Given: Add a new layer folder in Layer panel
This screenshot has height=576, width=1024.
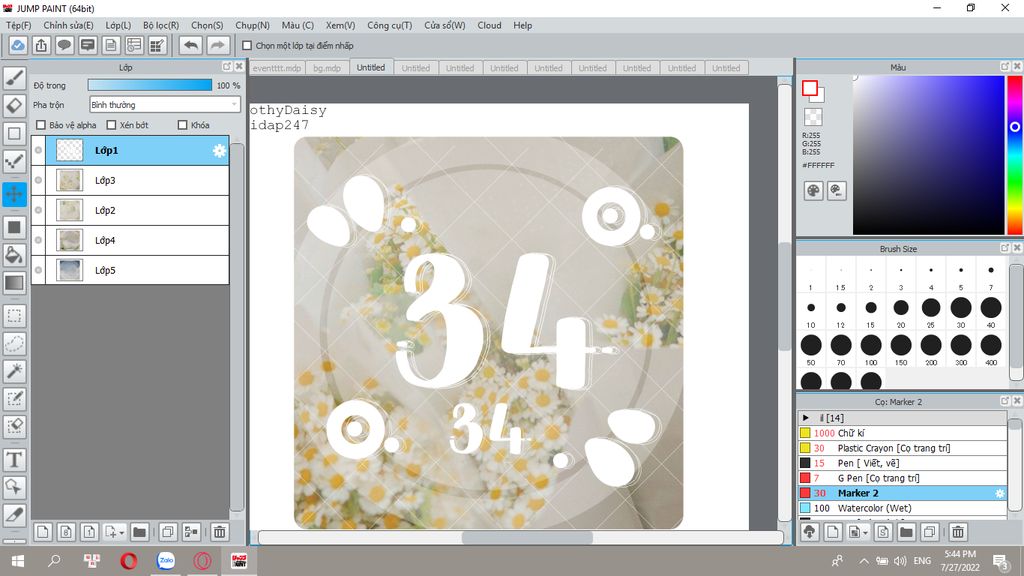Looking at the screenshot, I should tap(139, 532).
